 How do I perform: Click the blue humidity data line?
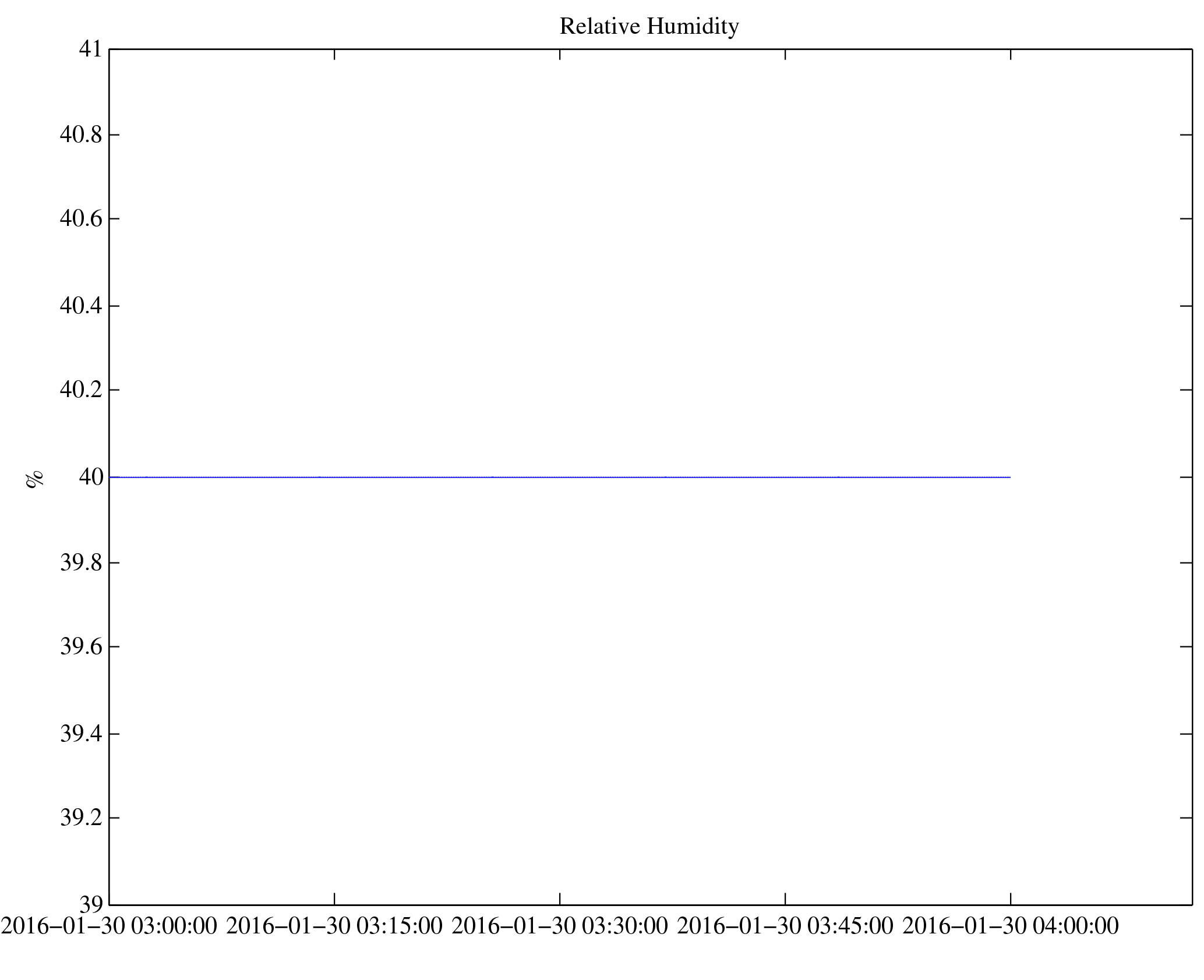coord(559,477)
